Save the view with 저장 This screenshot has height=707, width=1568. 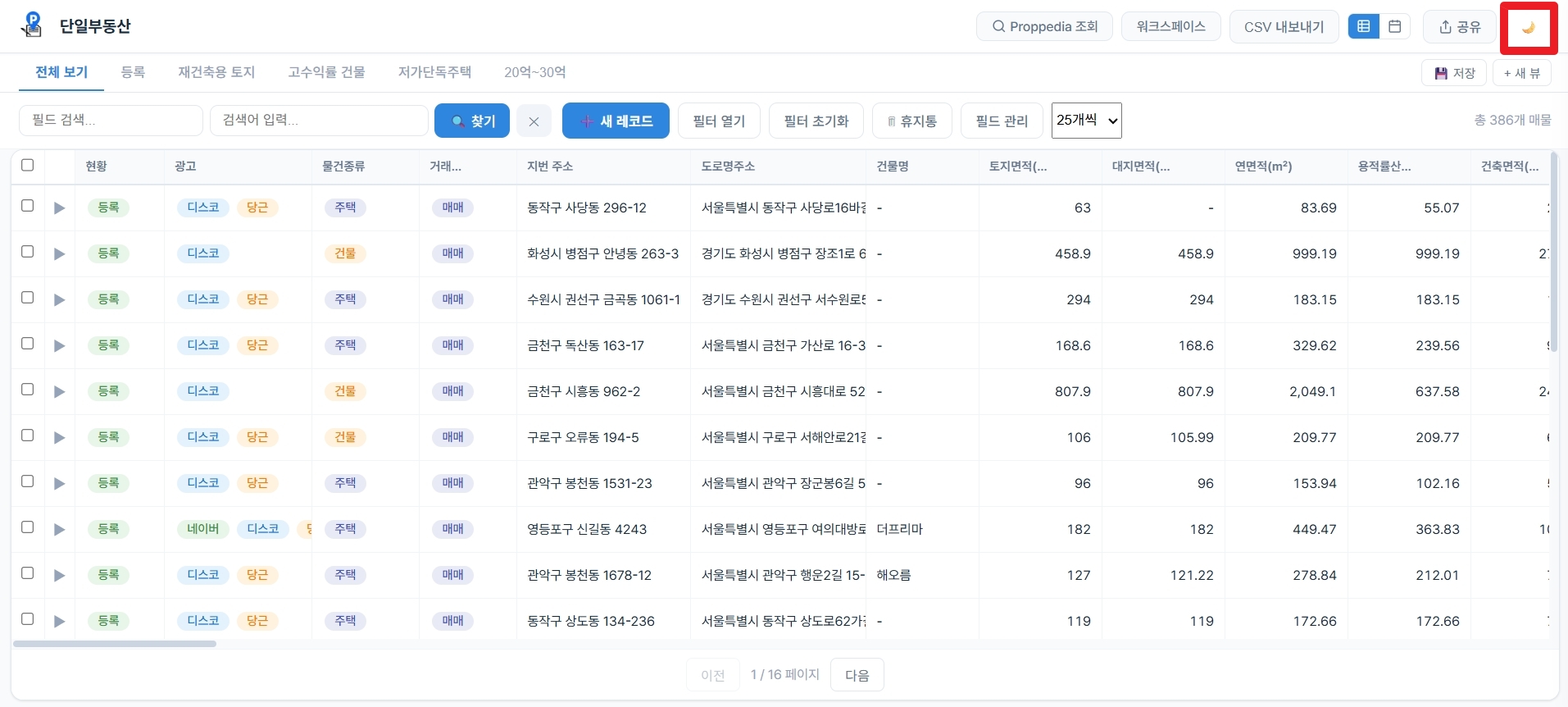point(1454,73)
